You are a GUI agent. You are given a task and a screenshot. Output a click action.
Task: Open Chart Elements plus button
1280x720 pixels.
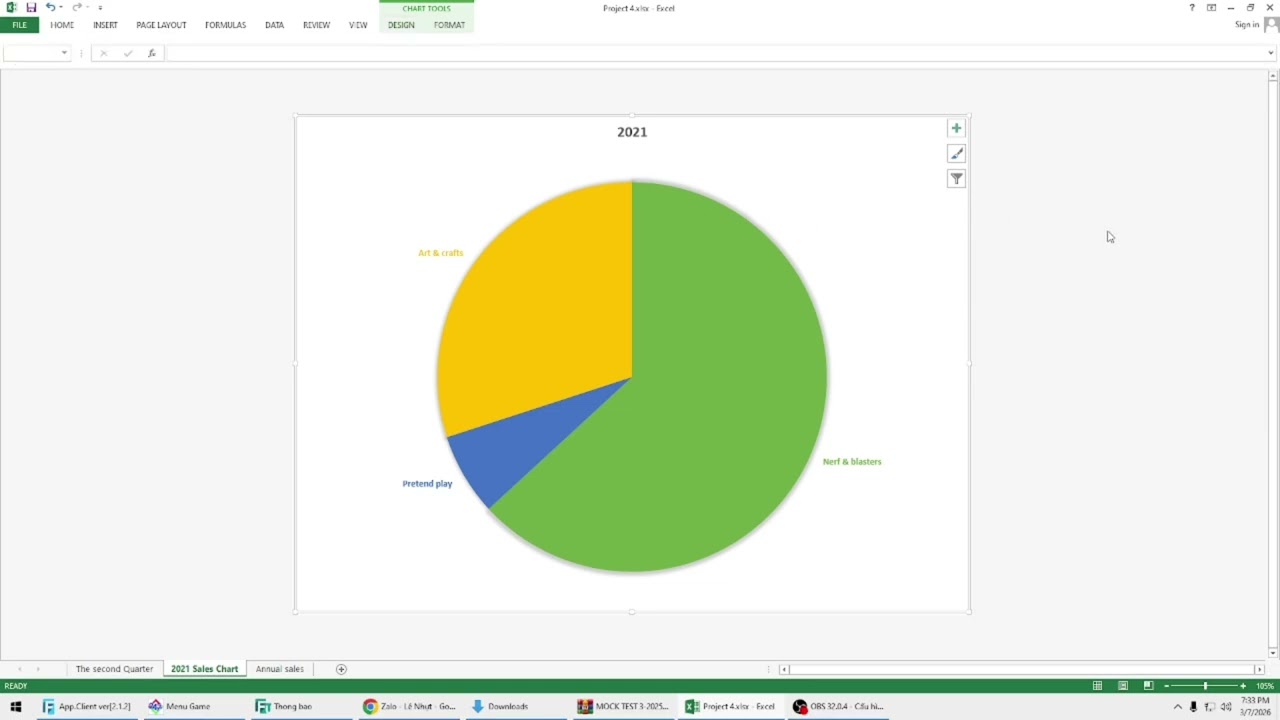point(956,128)
